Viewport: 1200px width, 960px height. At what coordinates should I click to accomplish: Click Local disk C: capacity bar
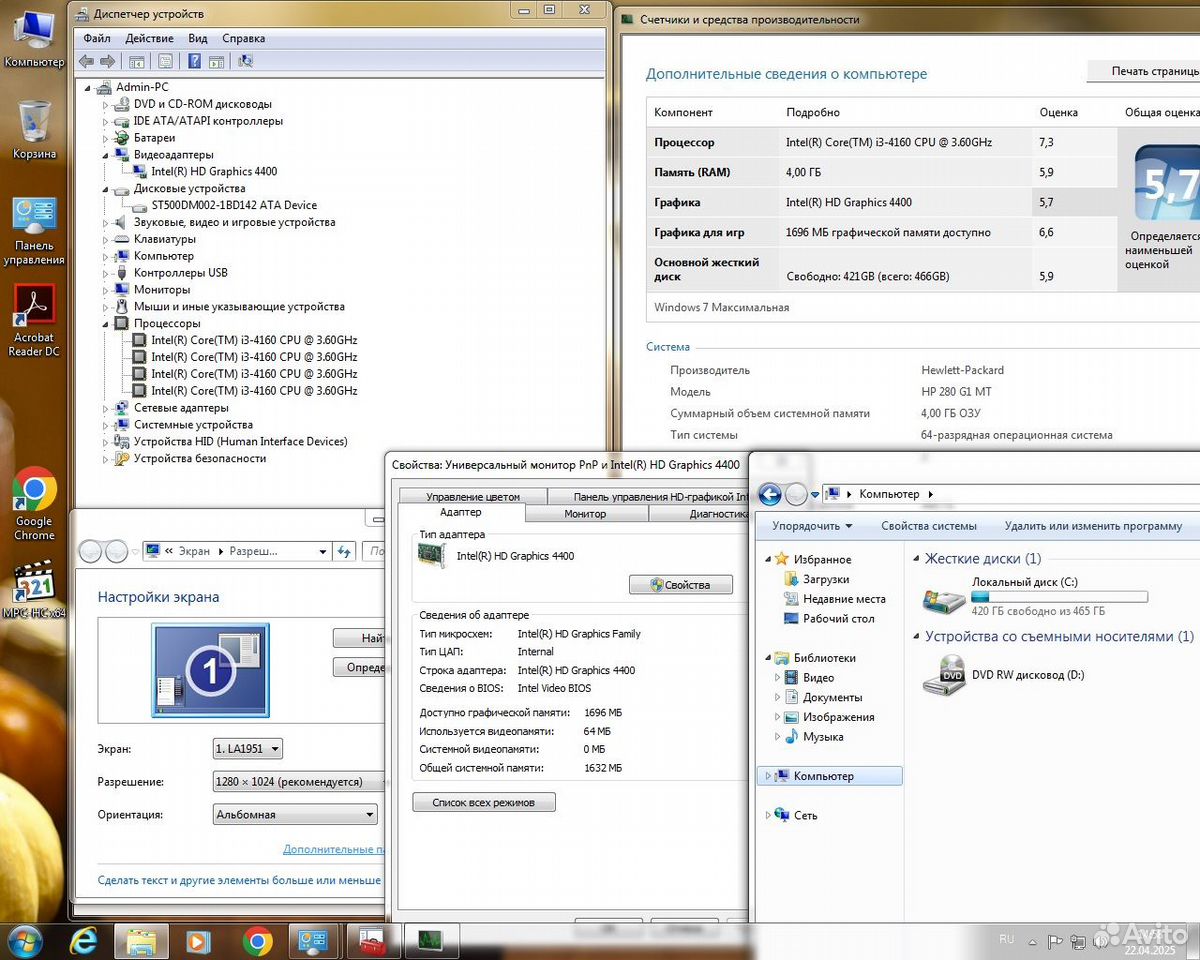(x=1060, y=597)
